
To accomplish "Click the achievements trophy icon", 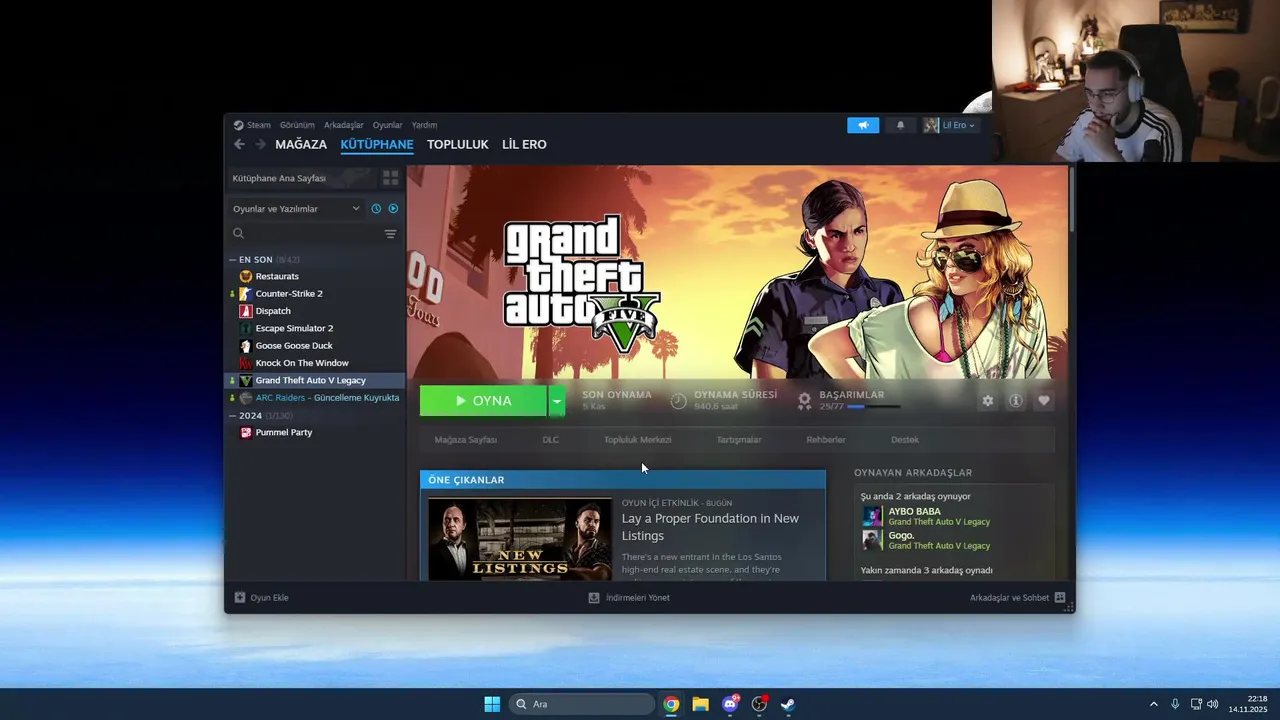I will click(x=804, y=400).
